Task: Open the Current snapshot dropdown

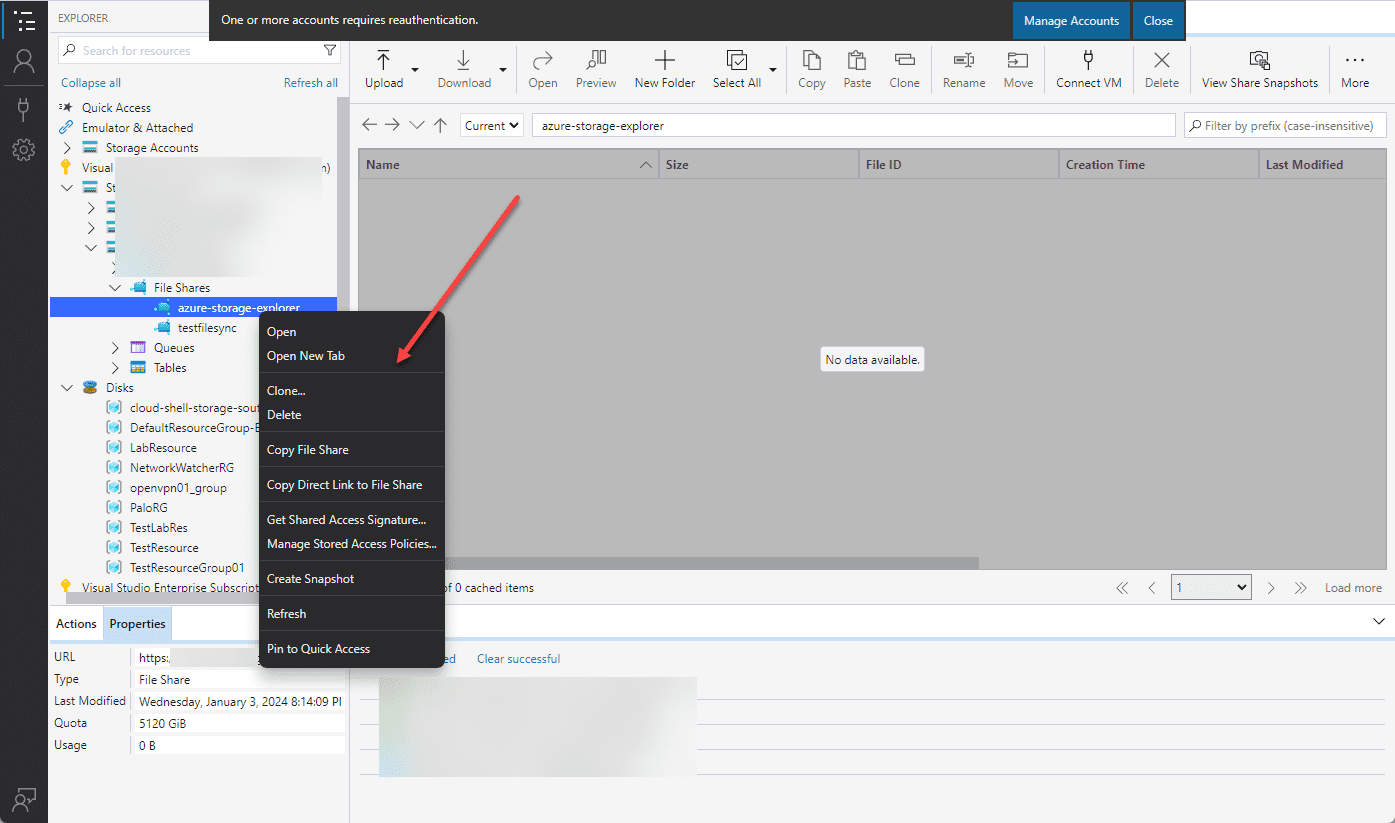Action: click(492, 125)
